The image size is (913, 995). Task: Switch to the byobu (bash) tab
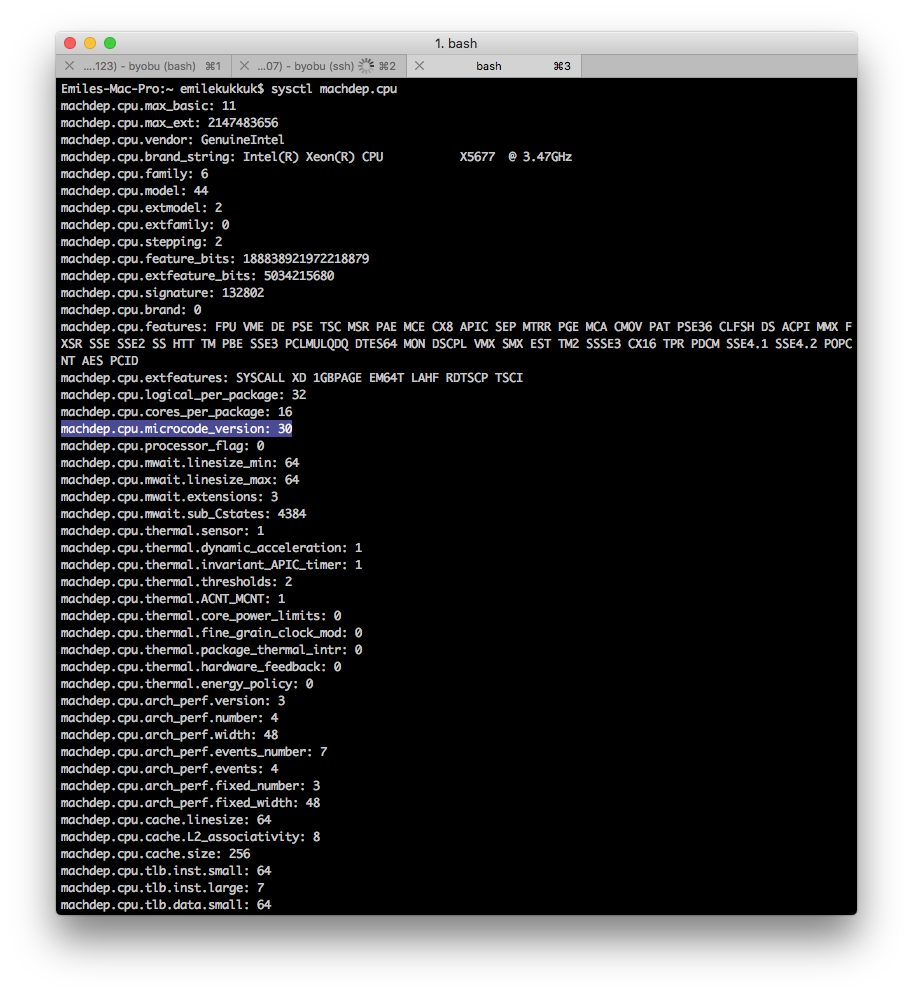tap(144, 66)
